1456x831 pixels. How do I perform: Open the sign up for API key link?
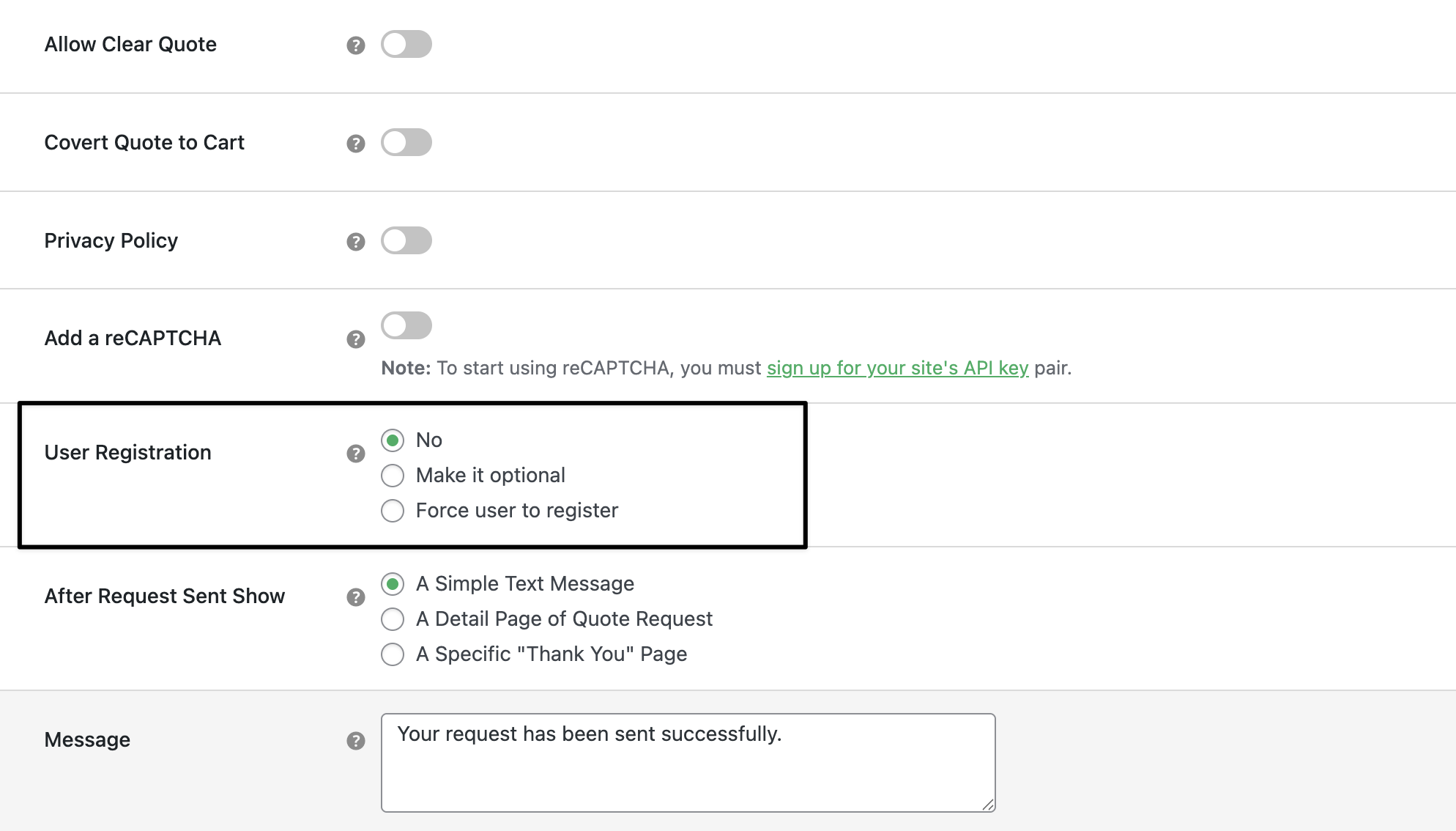[897, 368]
